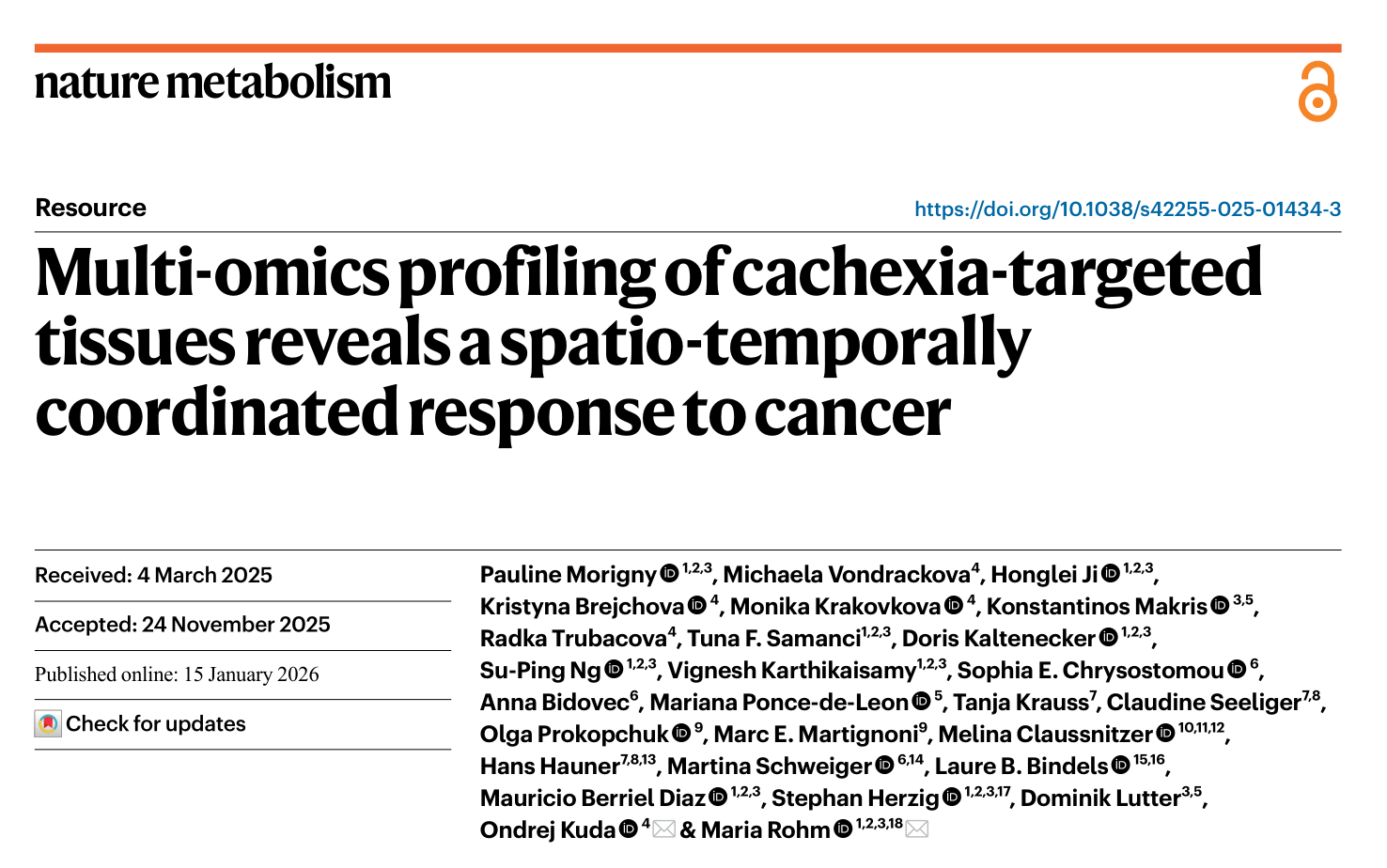Open Konstantinos Makris's ORCID icon
This screenshot has width=1387, height=868.
click(1220, 605)
